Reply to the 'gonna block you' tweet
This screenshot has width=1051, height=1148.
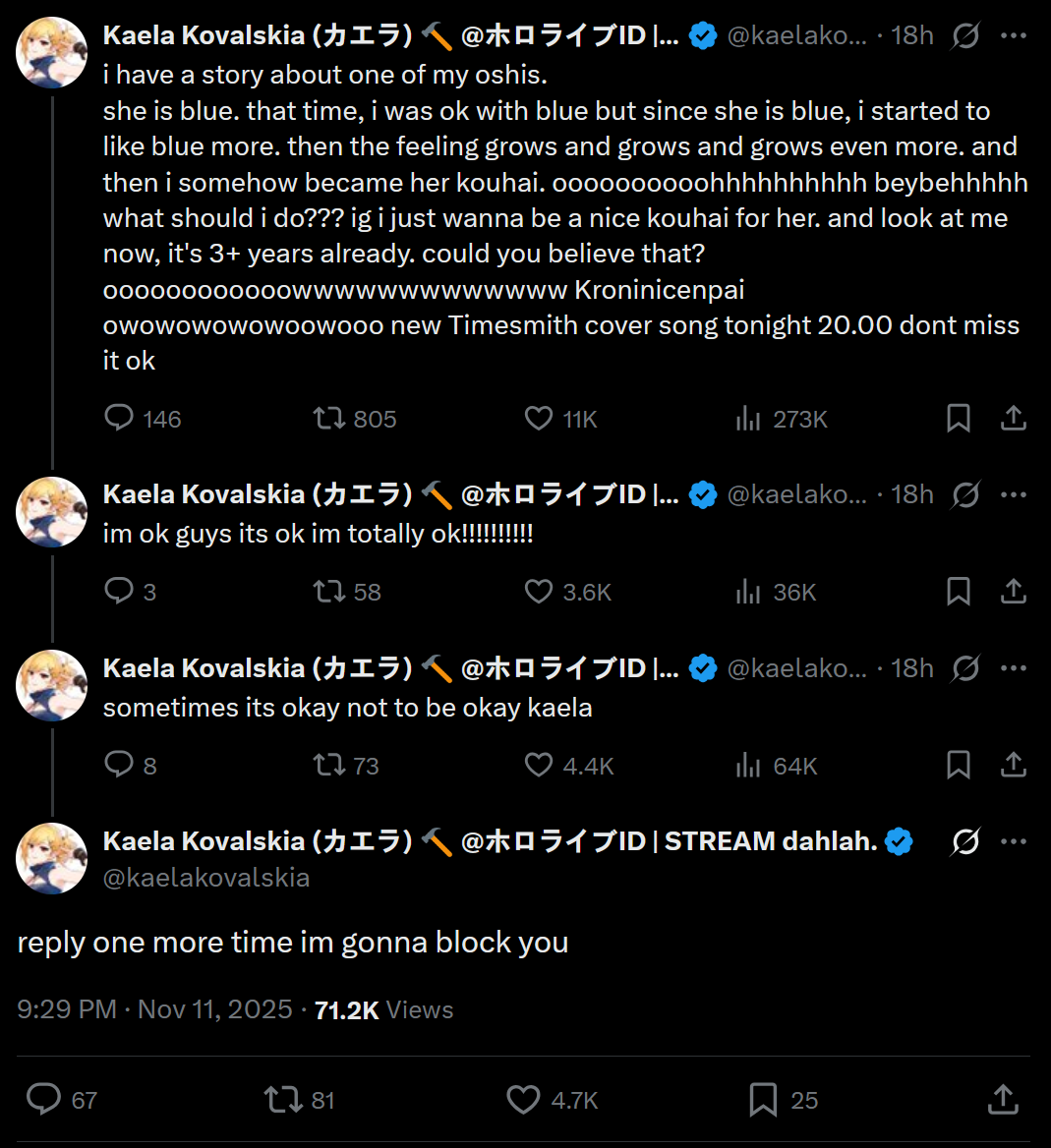pyautogui.click(x=43, y=1100)
